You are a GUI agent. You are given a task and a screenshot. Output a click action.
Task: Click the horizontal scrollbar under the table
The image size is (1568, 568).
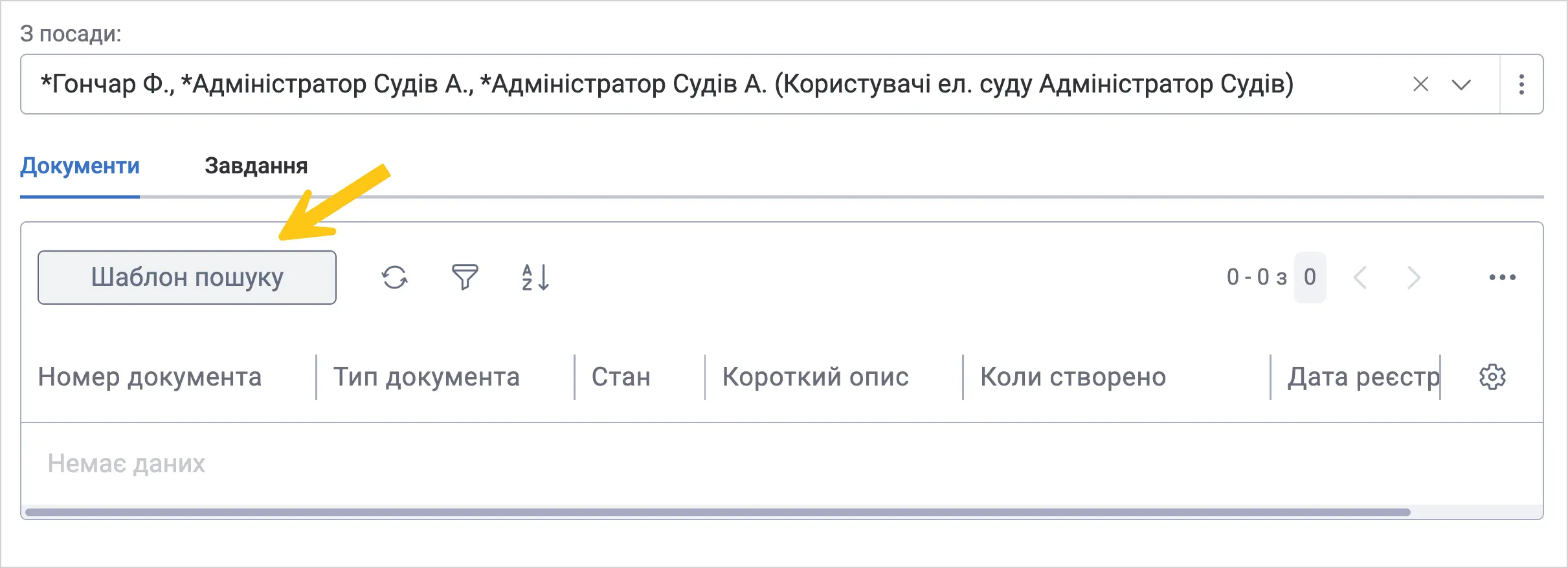coord(717,512)
